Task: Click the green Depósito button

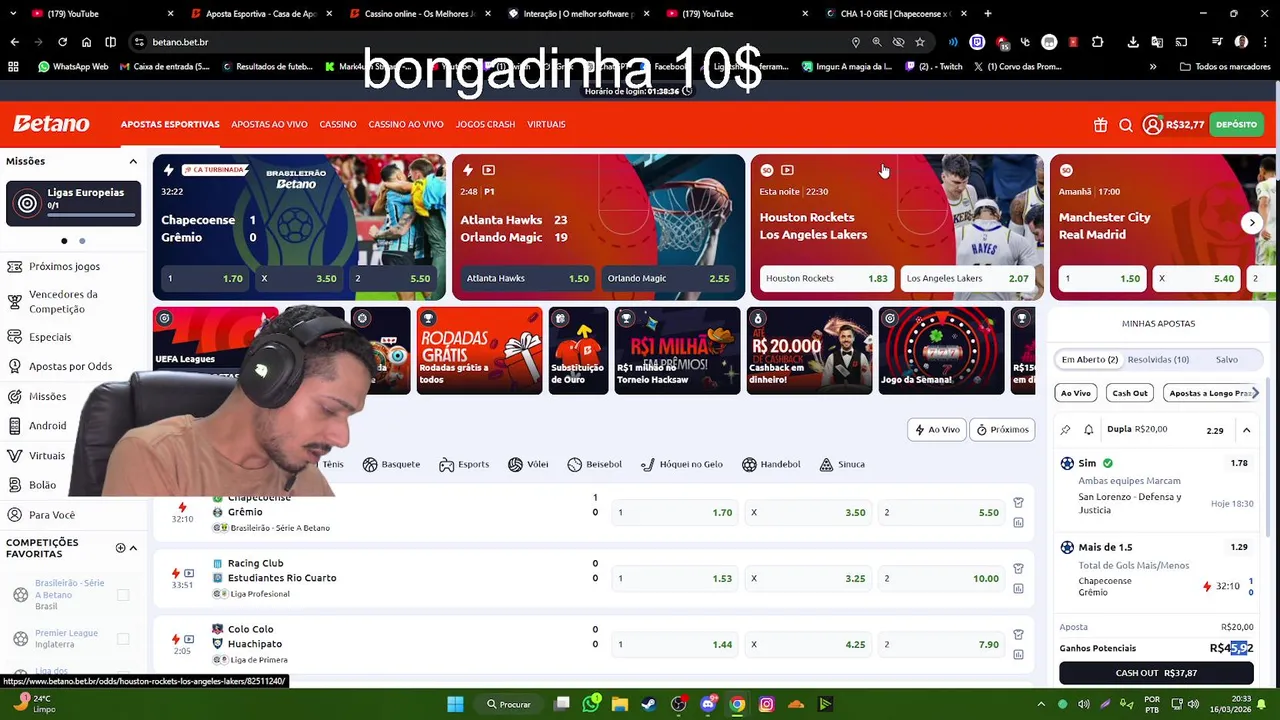Action: [x=1236, y=125]
